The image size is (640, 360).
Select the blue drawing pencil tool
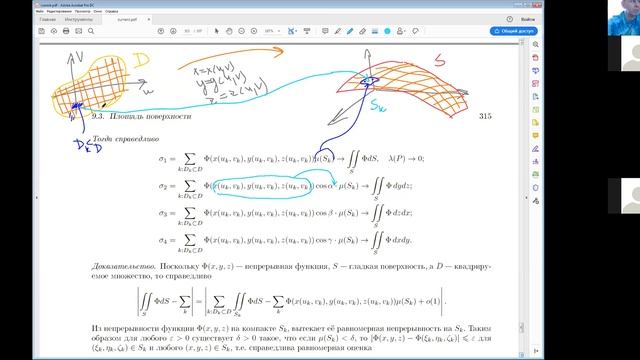point(350,31)
